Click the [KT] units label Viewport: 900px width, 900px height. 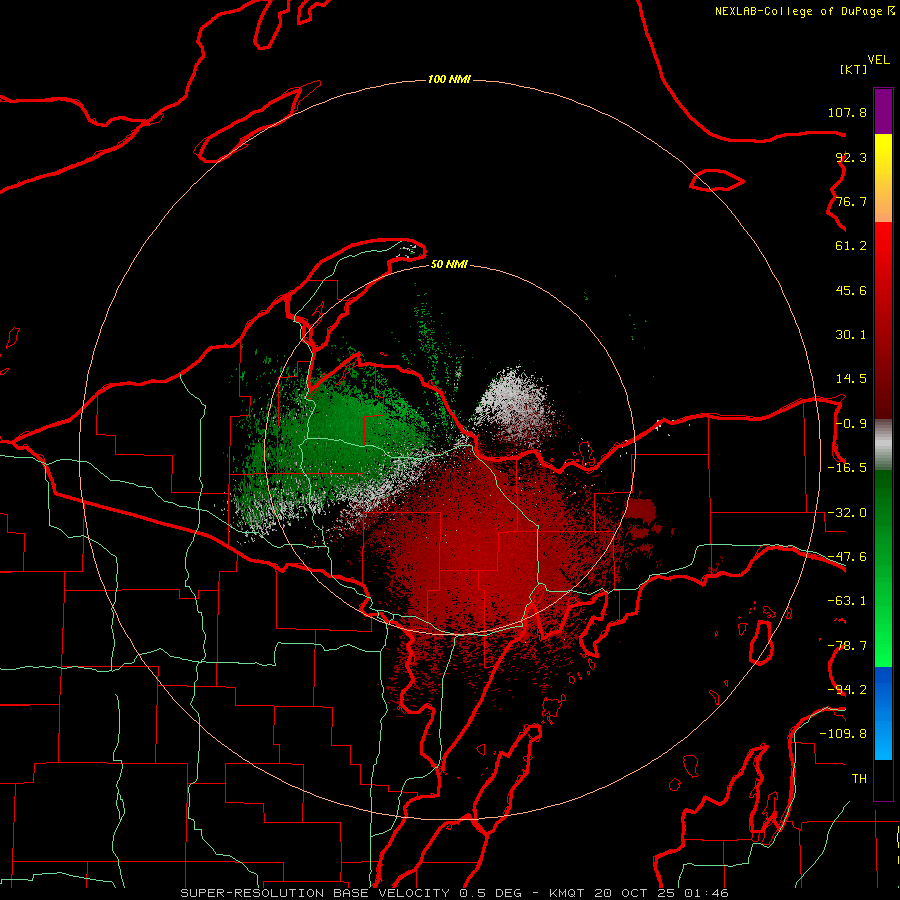click(x=854, y=69)
